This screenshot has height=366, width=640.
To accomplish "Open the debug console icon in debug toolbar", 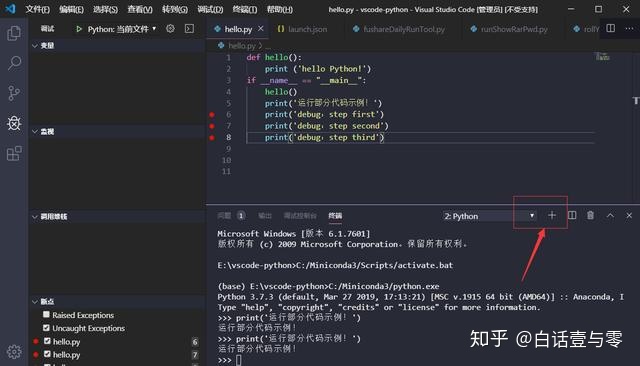I will pyautogui.click(x=189, y=29).
